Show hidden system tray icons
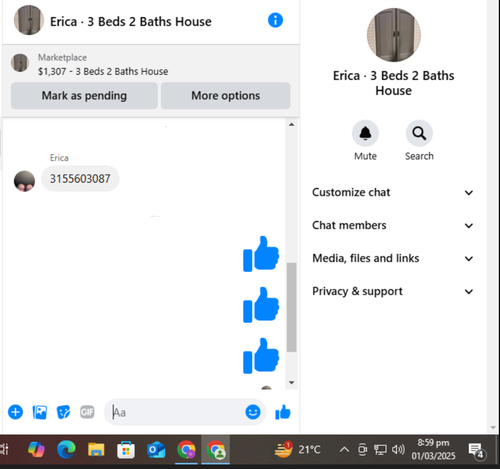Image resolution: width=500 pixels, height=469 pixels. [x=344, y=450]
